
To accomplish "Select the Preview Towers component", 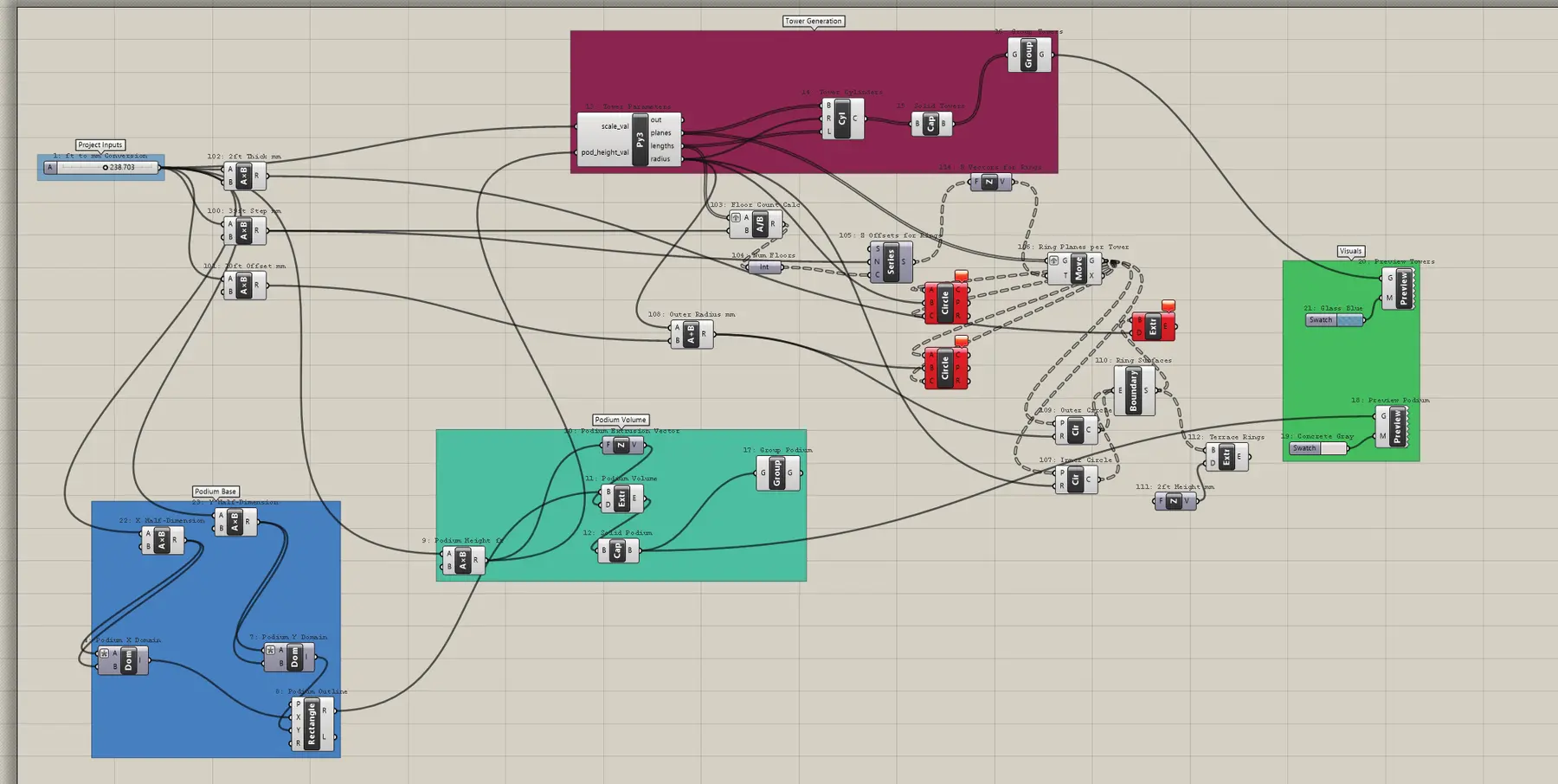I will (x=1399, y=288).
